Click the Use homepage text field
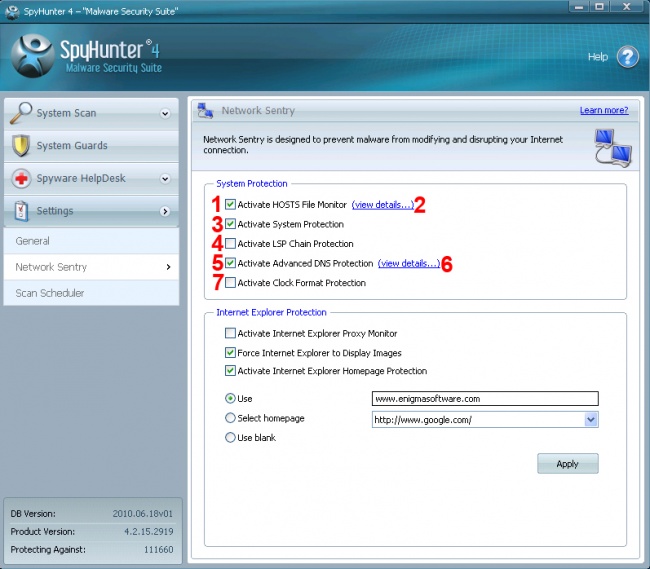Image resolution: width=650 pixels, height=569 pixels. pyautogui.click(x=483, y=398)
